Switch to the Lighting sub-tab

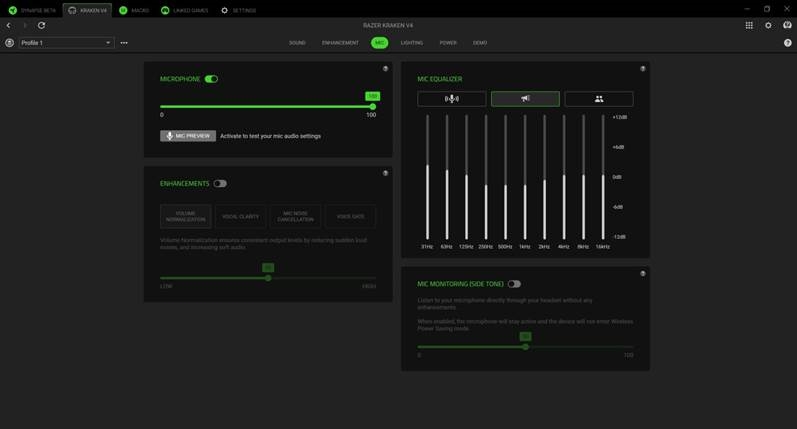tap(412, 43)
